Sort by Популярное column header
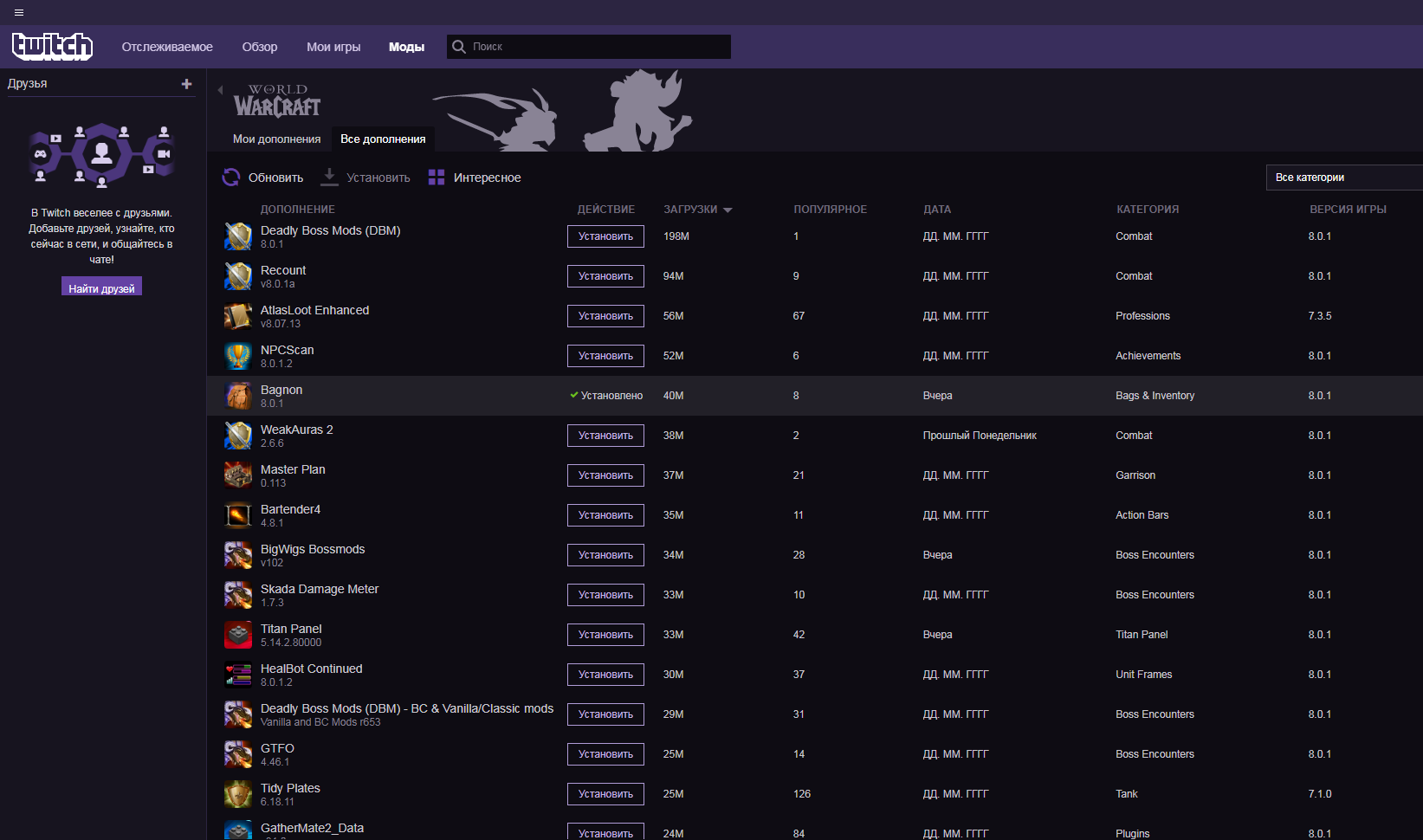This screenshot has height=840, width=1423. (x=830, y=210)
